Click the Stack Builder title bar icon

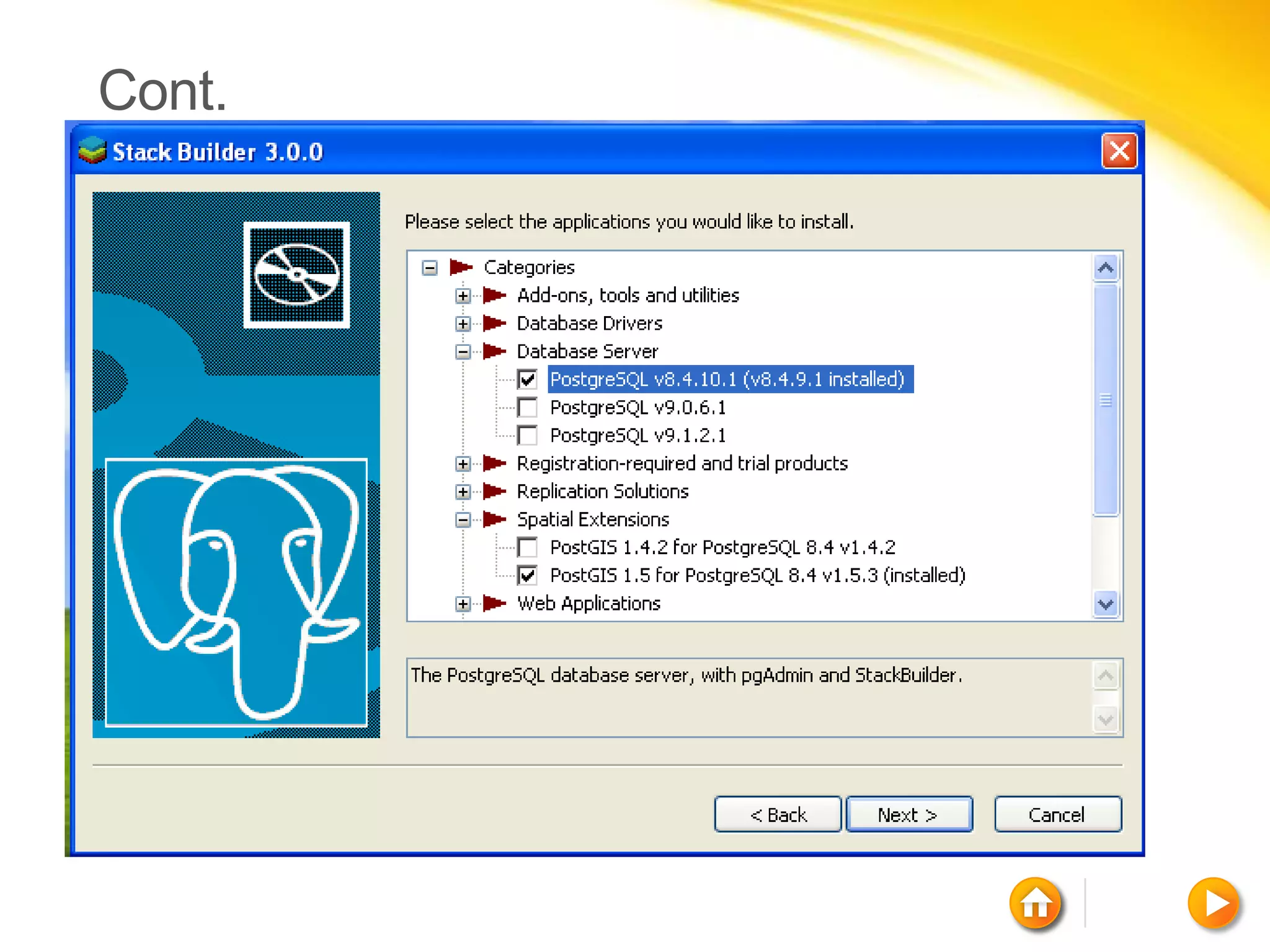pos(93,151)
